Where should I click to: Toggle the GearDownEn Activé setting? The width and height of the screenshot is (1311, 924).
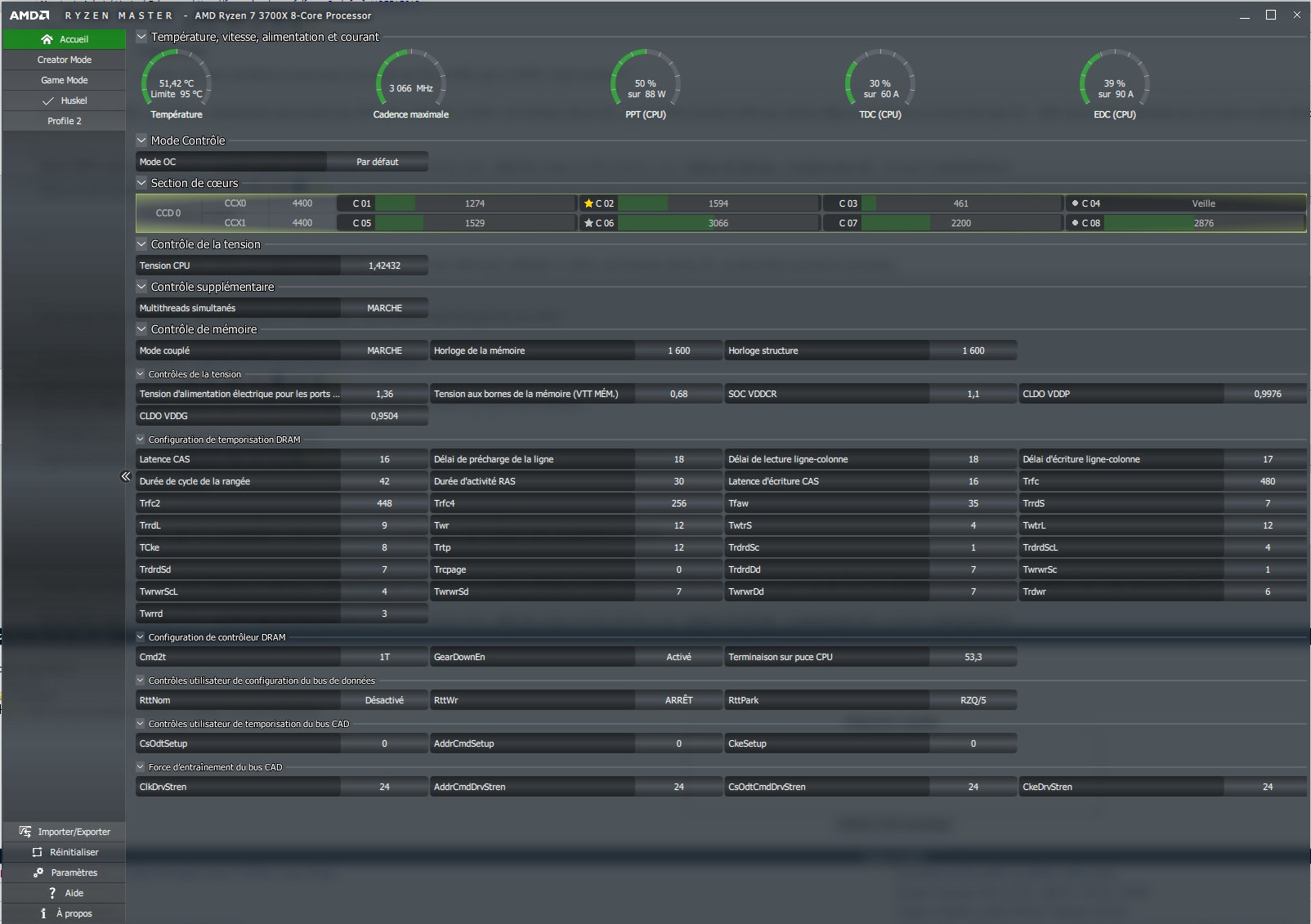[678, 657]
